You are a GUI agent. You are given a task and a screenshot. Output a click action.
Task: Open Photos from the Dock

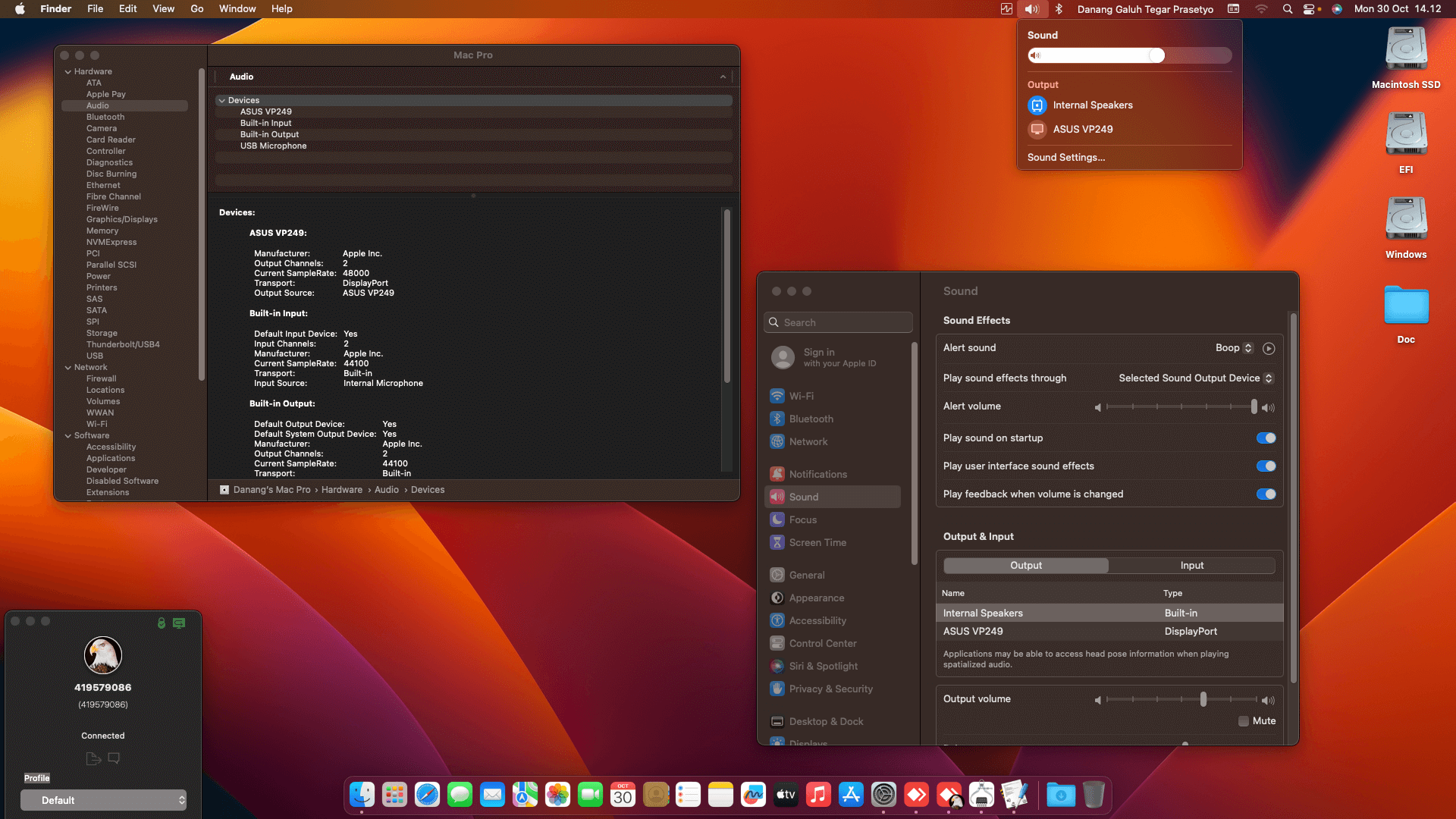pos(557,795)
